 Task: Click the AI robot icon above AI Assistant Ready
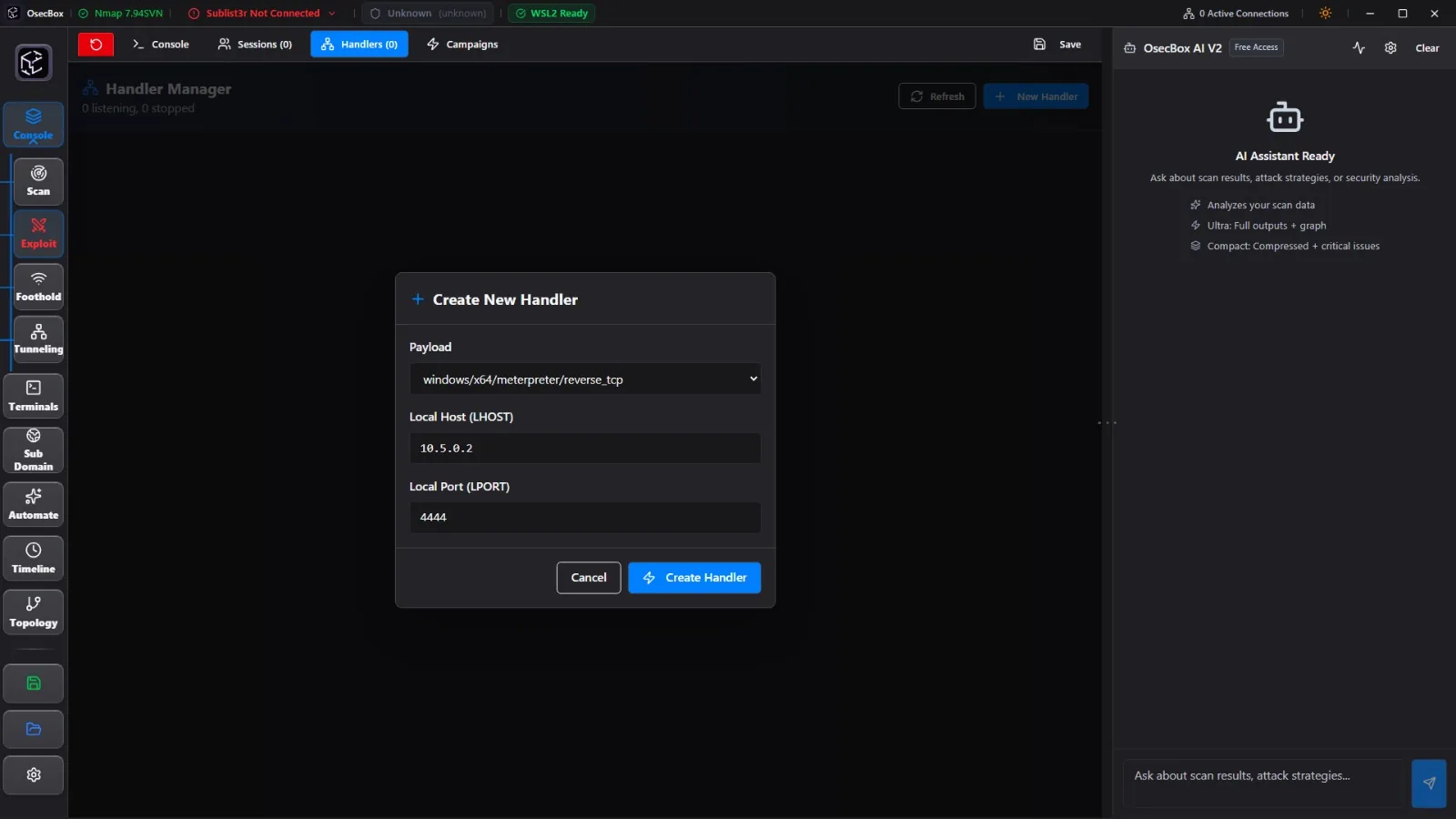[1285, 117]
